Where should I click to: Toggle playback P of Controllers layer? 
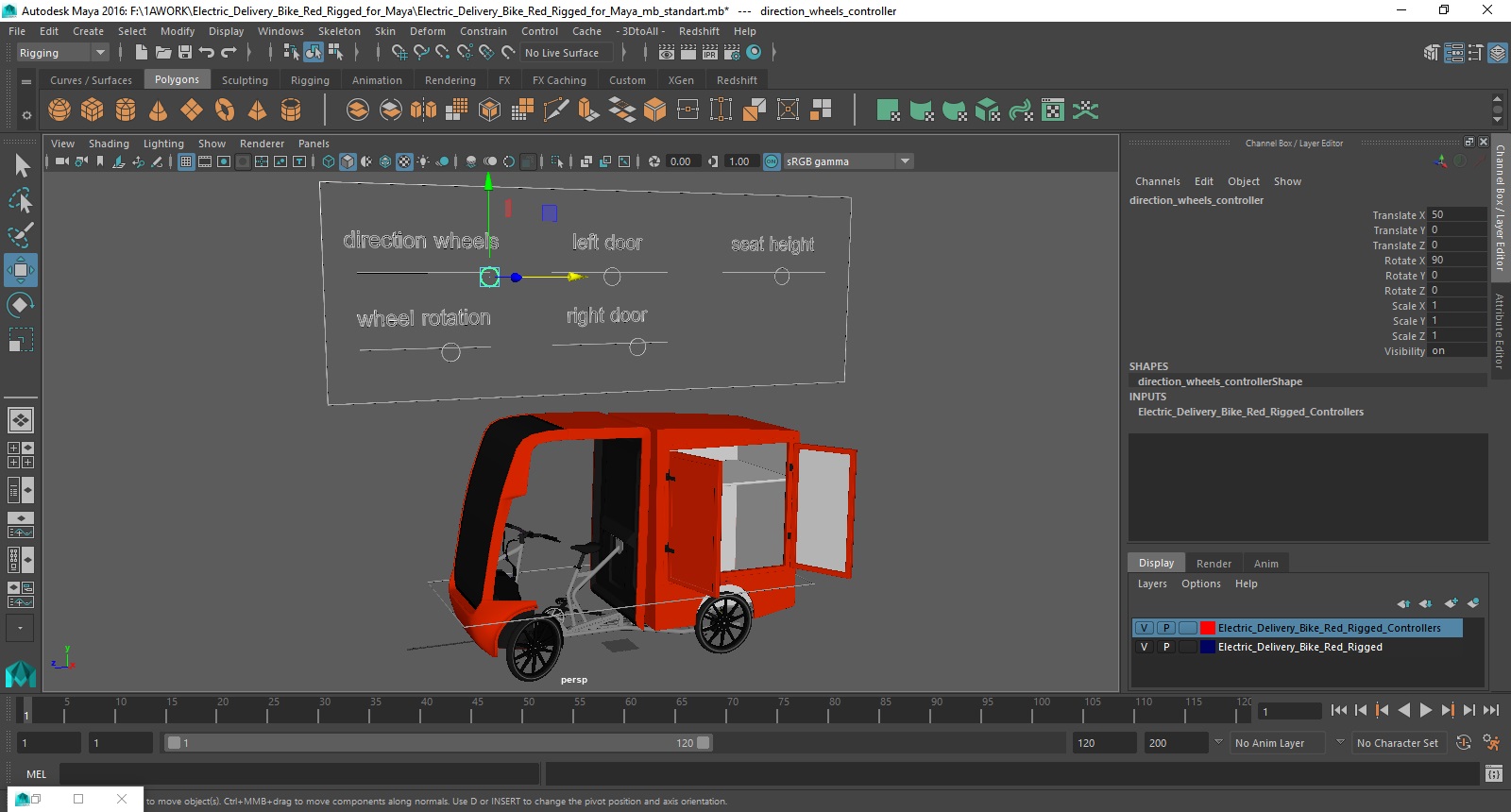tap(1166, 628)
